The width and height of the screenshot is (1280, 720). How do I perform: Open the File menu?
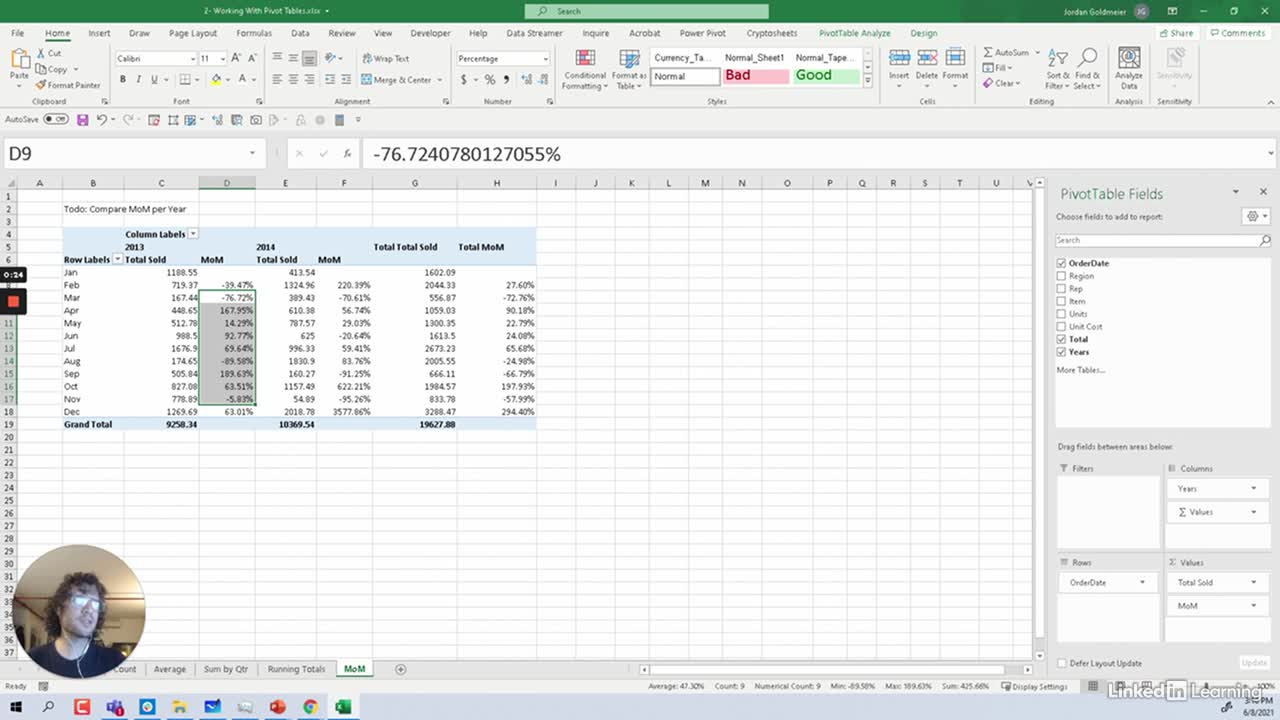point(18,33)
